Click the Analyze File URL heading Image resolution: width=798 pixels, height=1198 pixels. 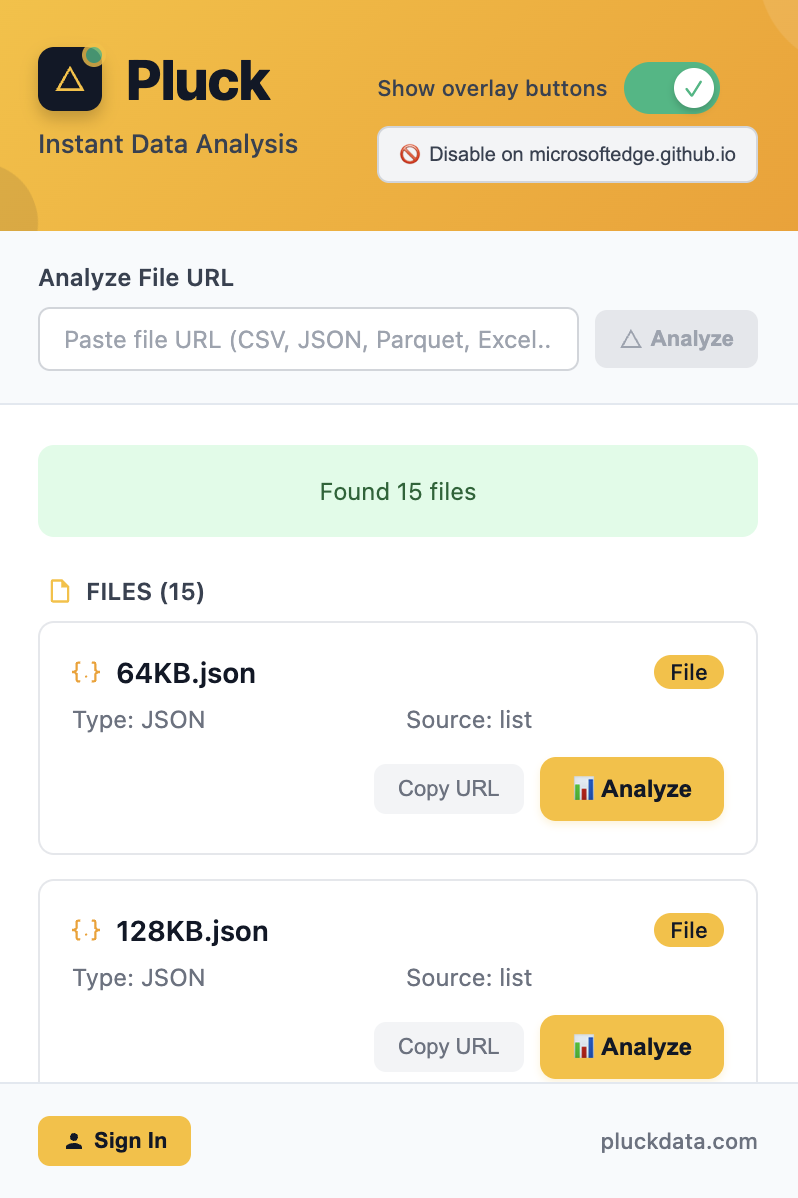[x=136, y=277]
